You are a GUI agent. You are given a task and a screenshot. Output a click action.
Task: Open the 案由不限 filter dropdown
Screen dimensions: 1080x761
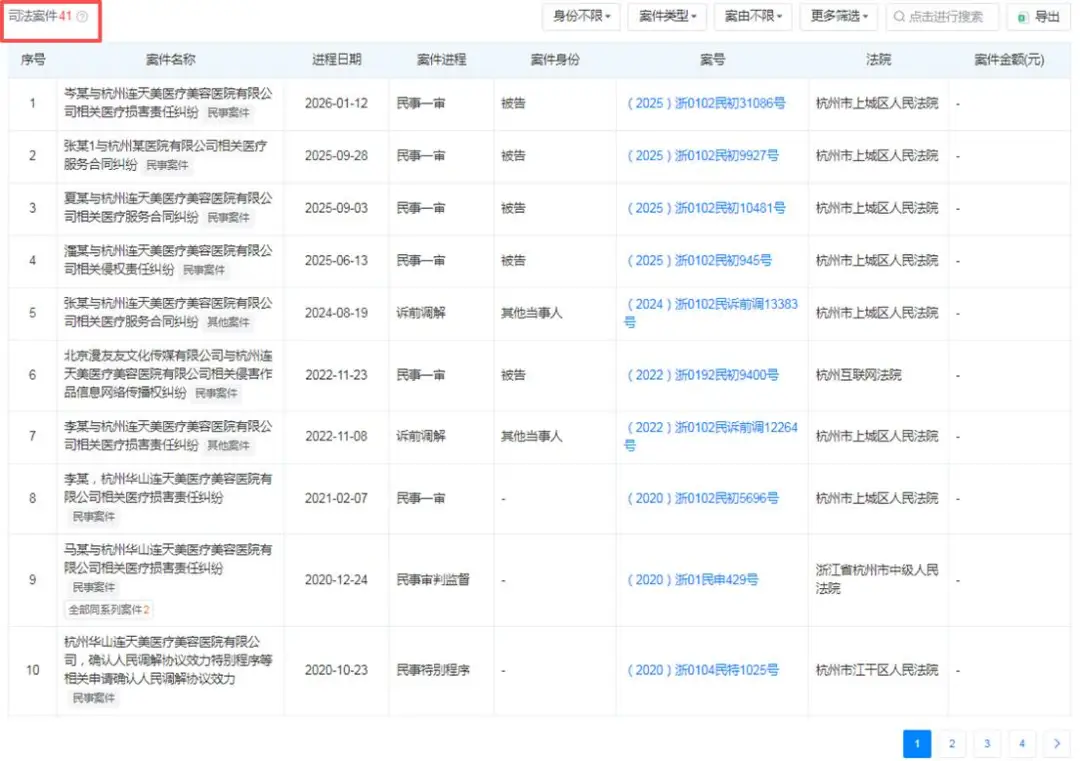click(x=753, y=17)
